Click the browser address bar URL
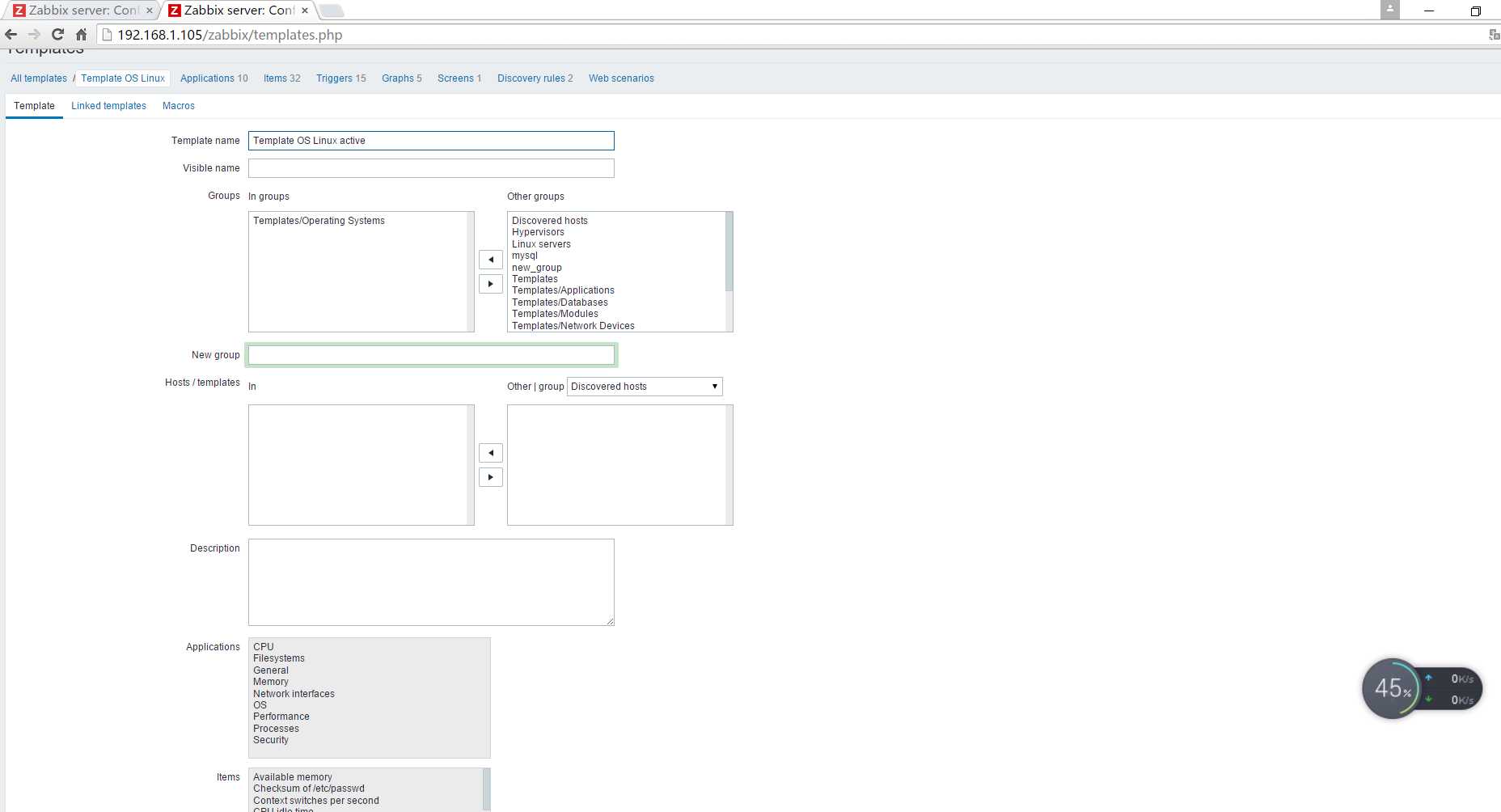The image size is (1501, 812). click(230, 35)
